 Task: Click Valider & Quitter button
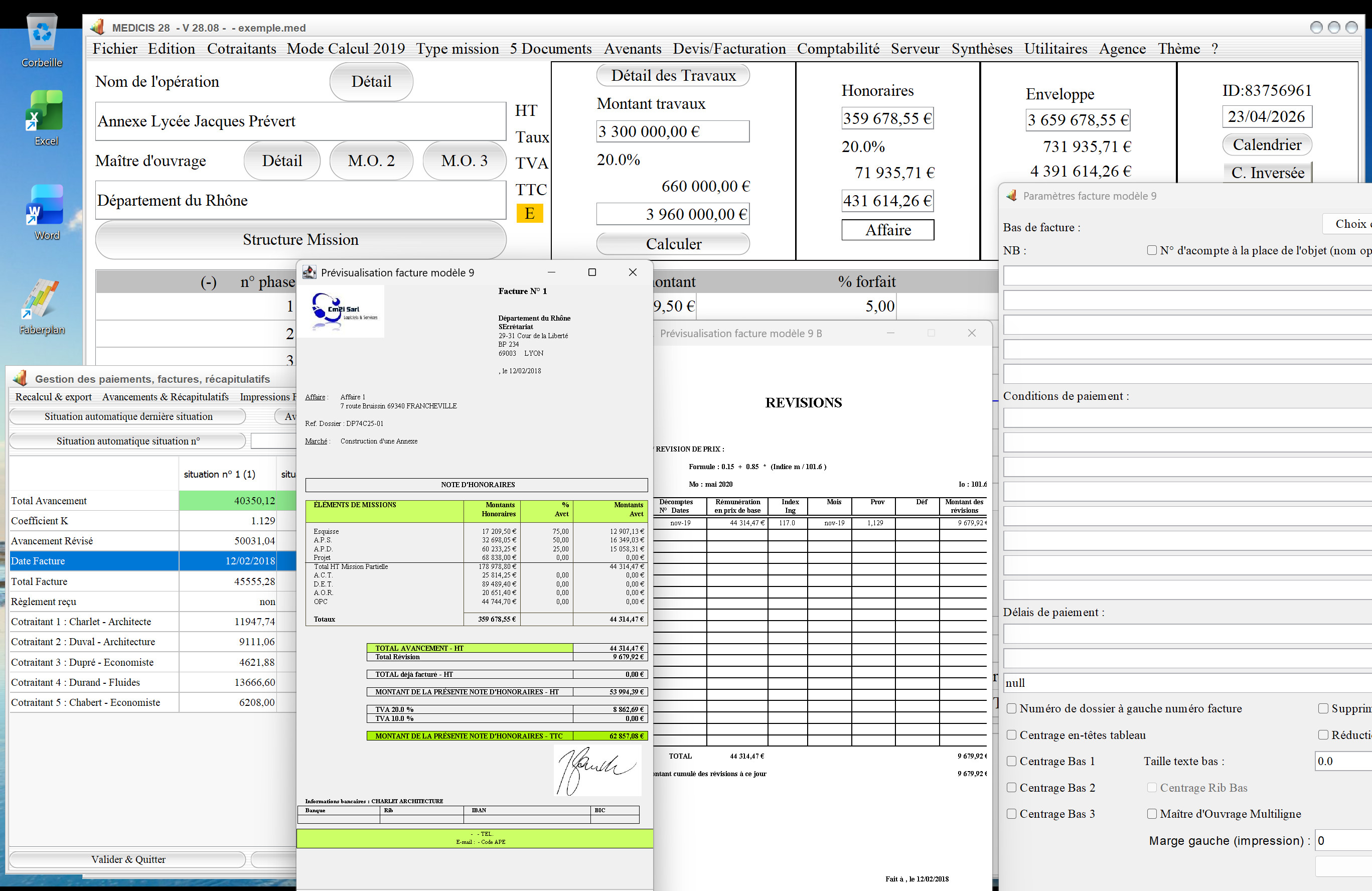(x=127, y=859)
